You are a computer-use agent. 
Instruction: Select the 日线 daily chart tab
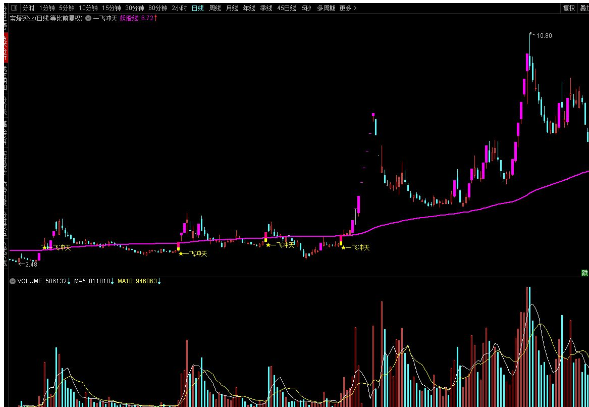click(x=198, y=8)
